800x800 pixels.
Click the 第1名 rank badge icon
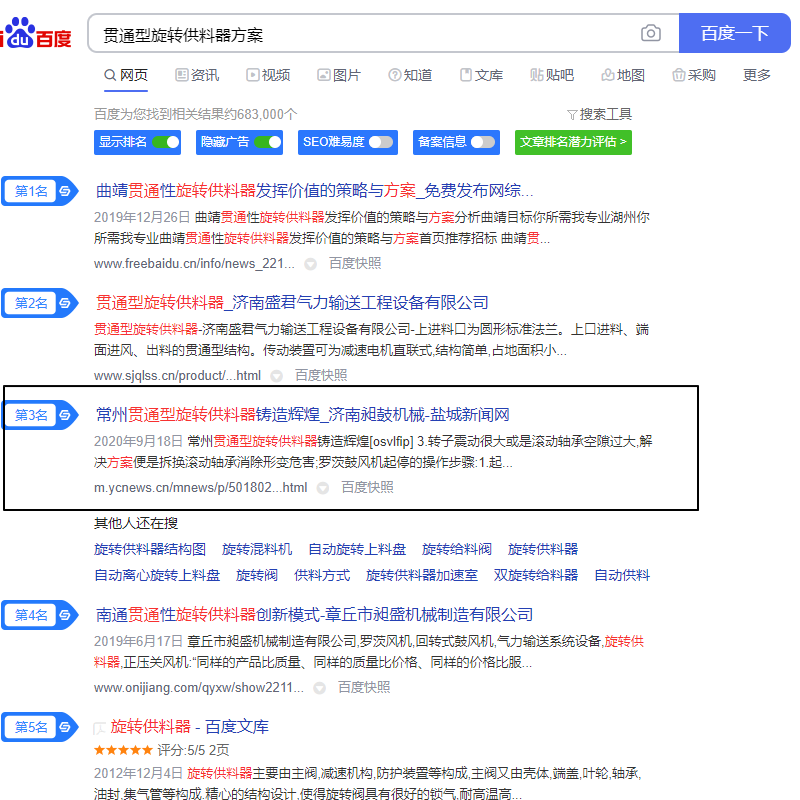tap(40, 191)
